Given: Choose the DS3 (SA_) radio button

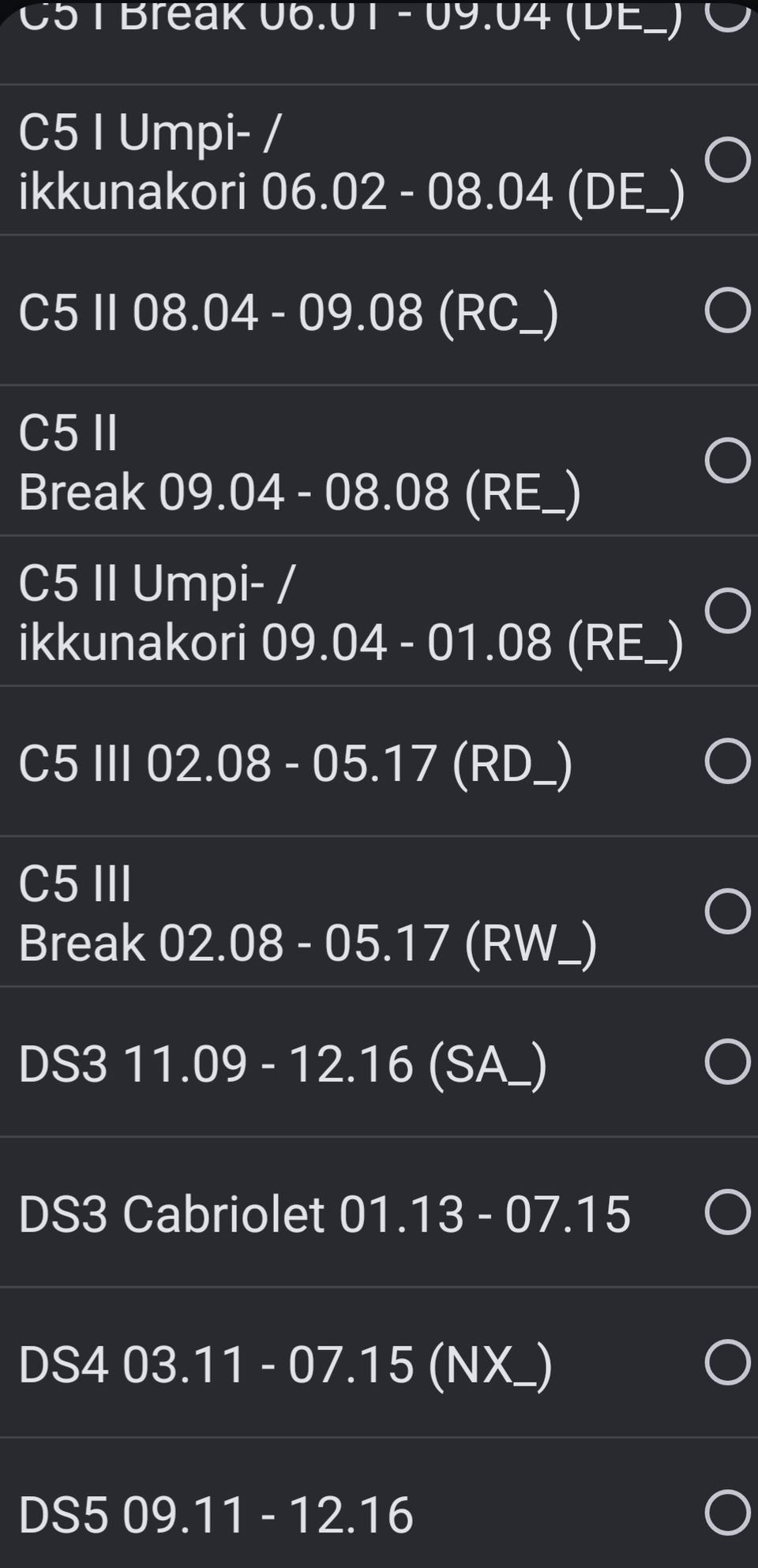Looking at the screenshot, I should point(727,1061).
